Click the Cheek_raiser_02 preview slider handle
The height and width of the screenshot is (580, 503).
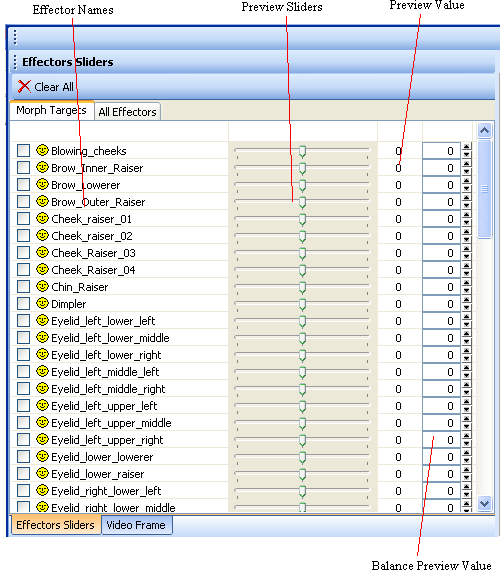(302, 236)
